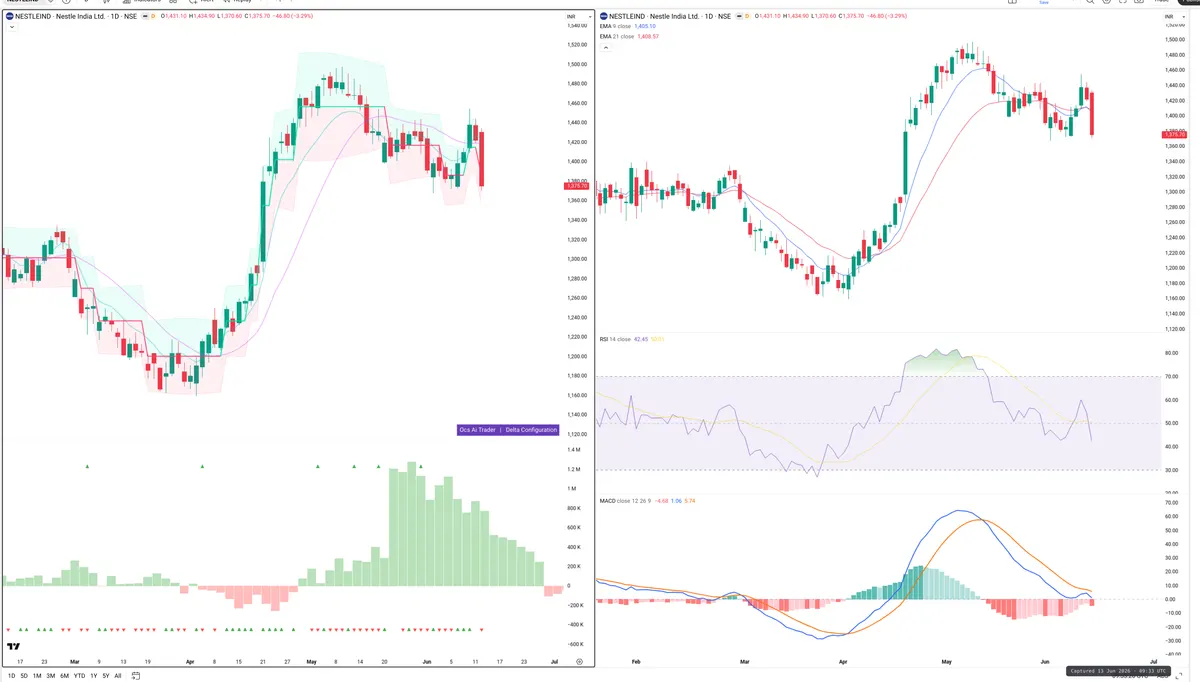Select the 1M range button

tap(37, 676)
